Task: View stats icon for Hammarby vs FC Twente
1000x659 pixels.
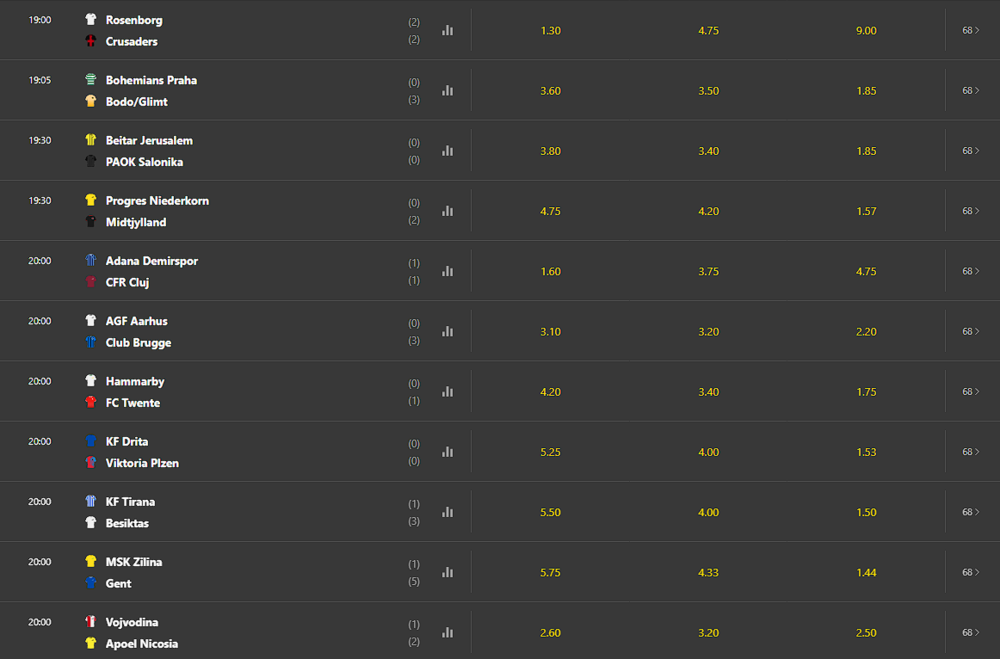Action: 448,391
